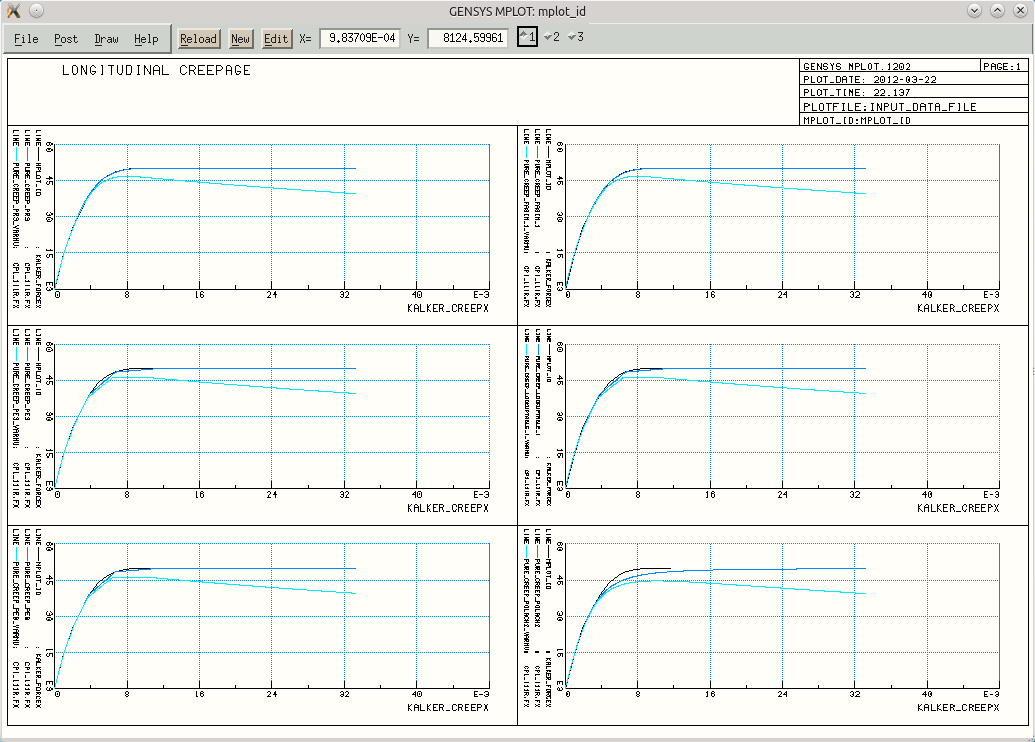This screenshot has height=742, width=1035.
Task: Click the MPLOT_ID:MPLOT_ID line
Action: [857, 120]
